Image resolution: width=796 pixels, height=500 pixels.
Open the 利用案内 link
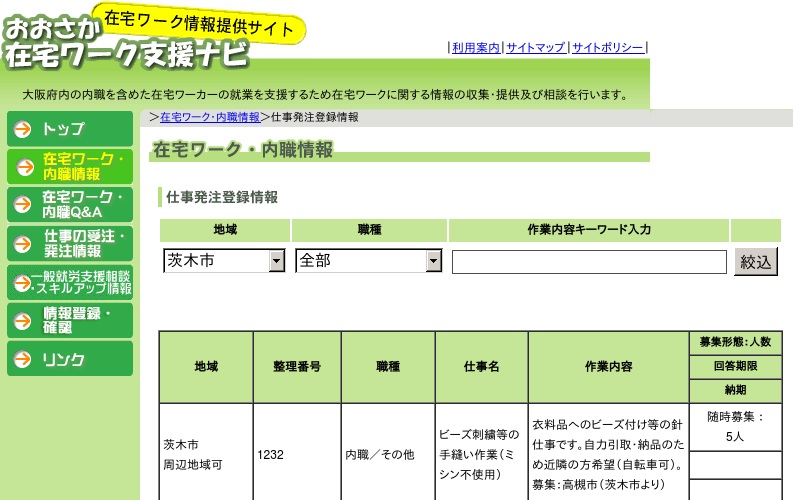tap(476, 47)
